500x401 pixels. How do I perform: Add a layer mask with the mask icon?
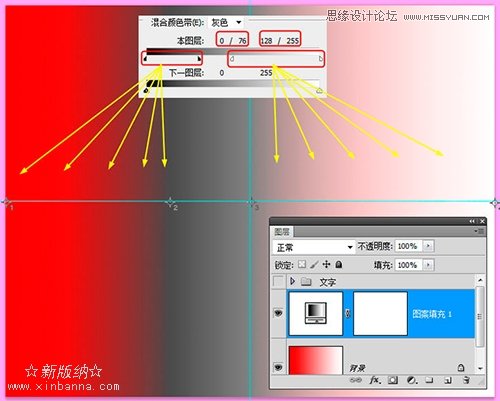click(x=393, y=380)
